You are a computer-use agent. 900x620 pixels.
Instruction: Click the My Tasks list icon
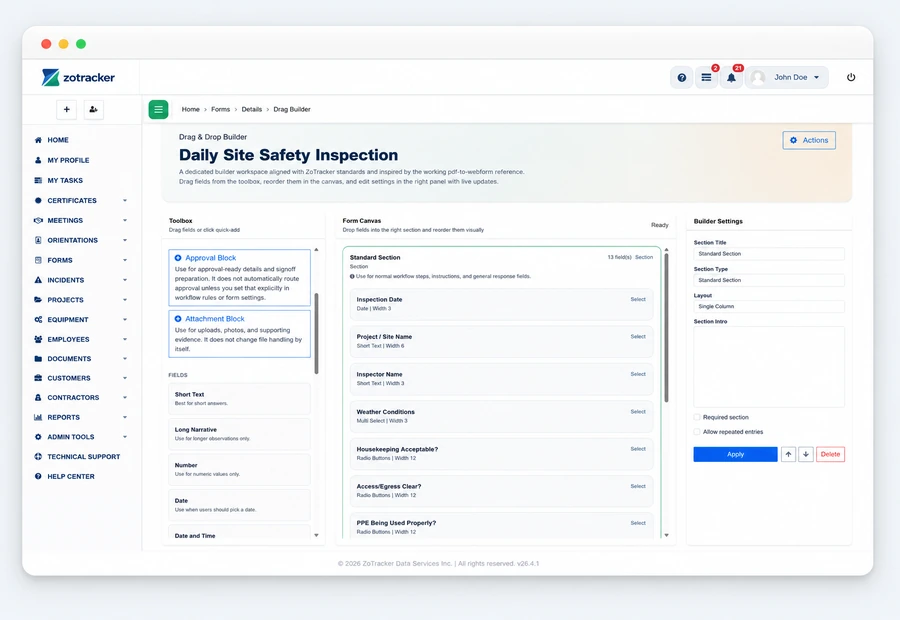38,180
